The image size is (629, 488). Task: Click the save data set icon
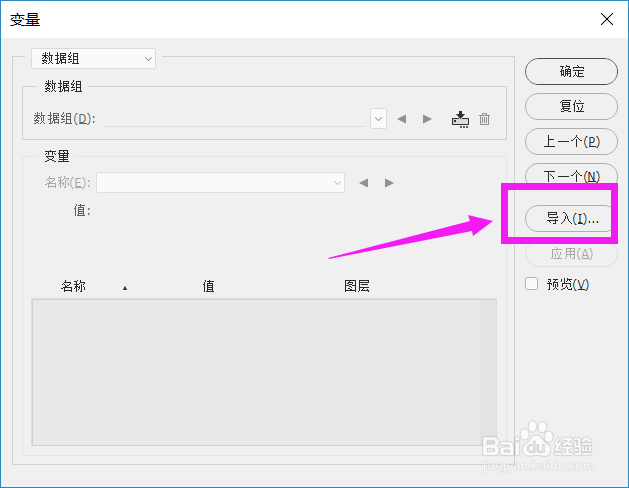(460, 119)
